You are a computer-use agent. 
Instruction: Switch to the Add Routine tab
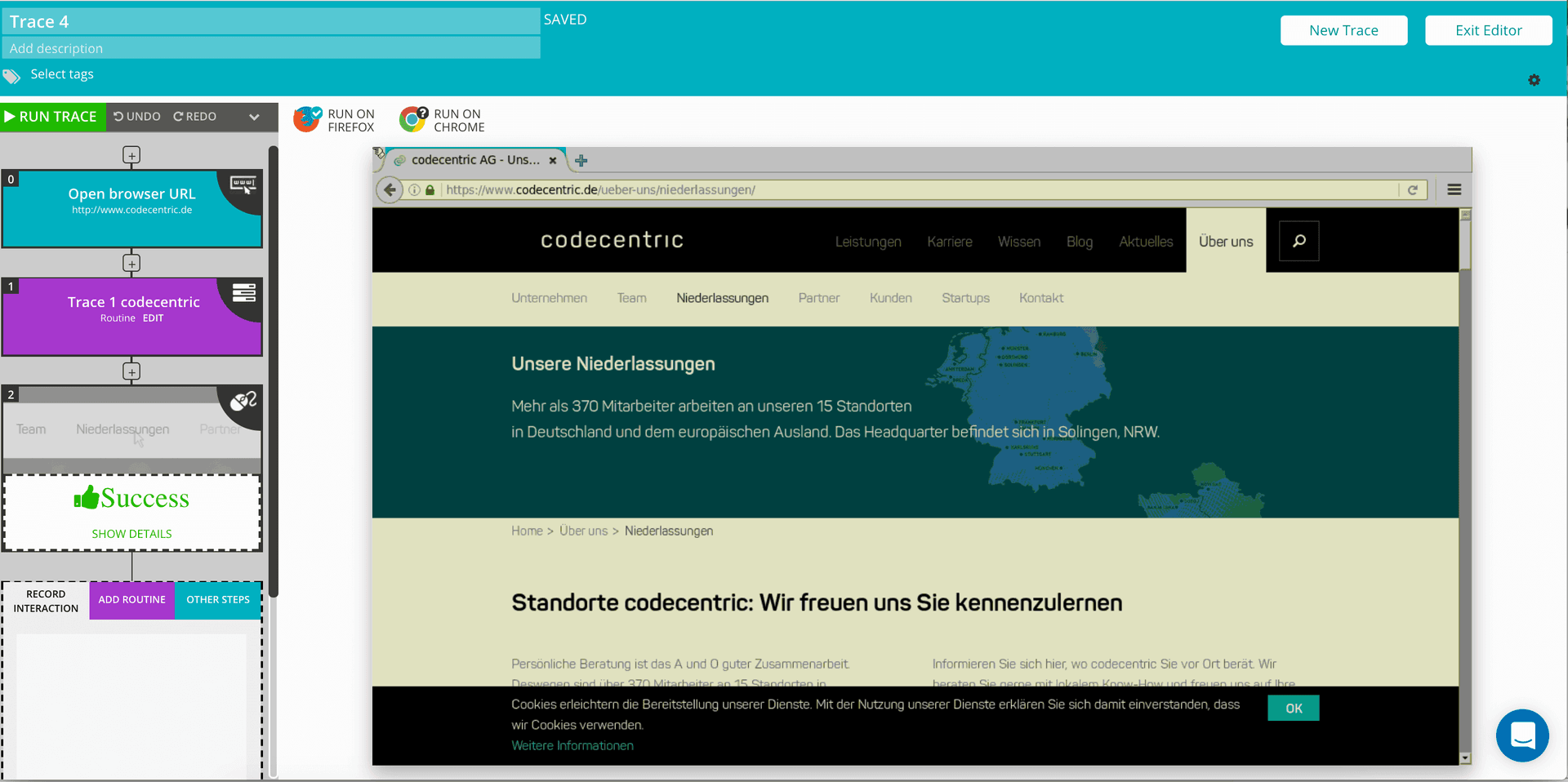pyautogui.click(x=131, y=600)
